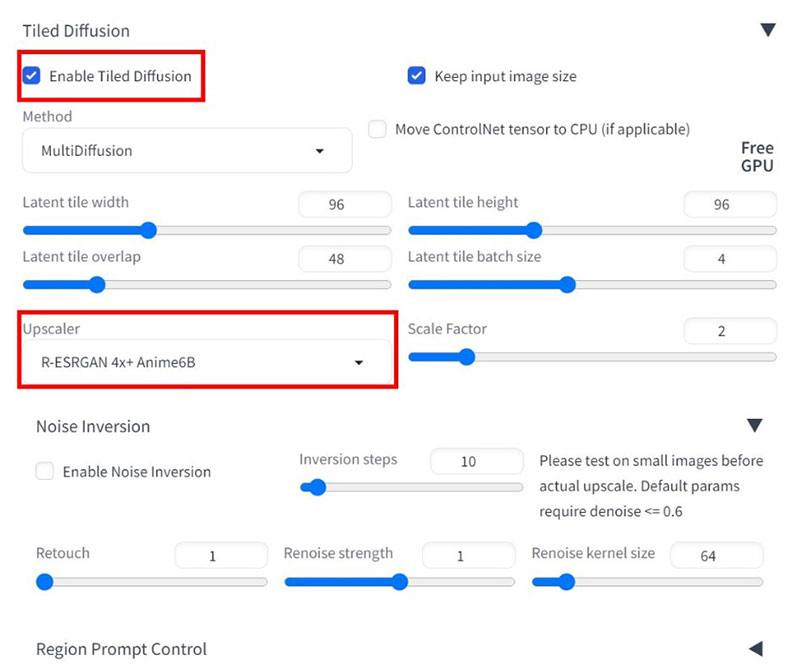Enable Move ControlNet tensor to CPU
Screen dimensions: 800x671
click(377, 129)
